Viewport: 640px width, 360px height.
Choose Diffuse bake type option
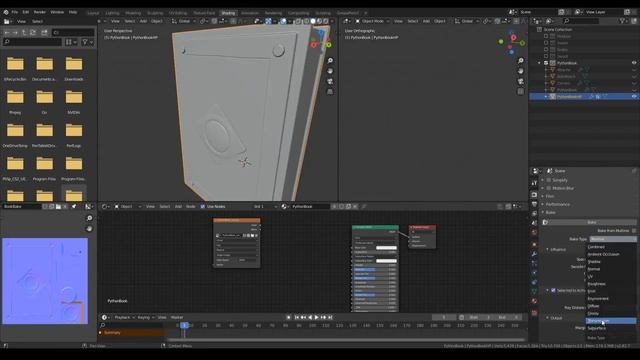[611, 306]
